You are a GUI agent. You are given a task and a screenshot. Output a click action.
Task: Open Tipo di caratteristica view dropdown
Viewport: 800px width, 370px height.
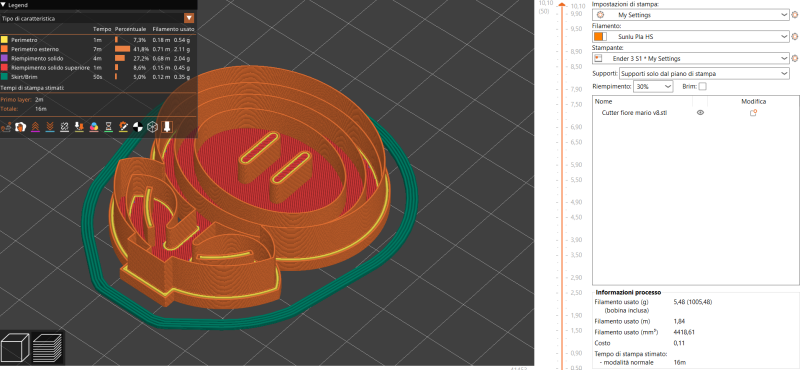(189, 18)
